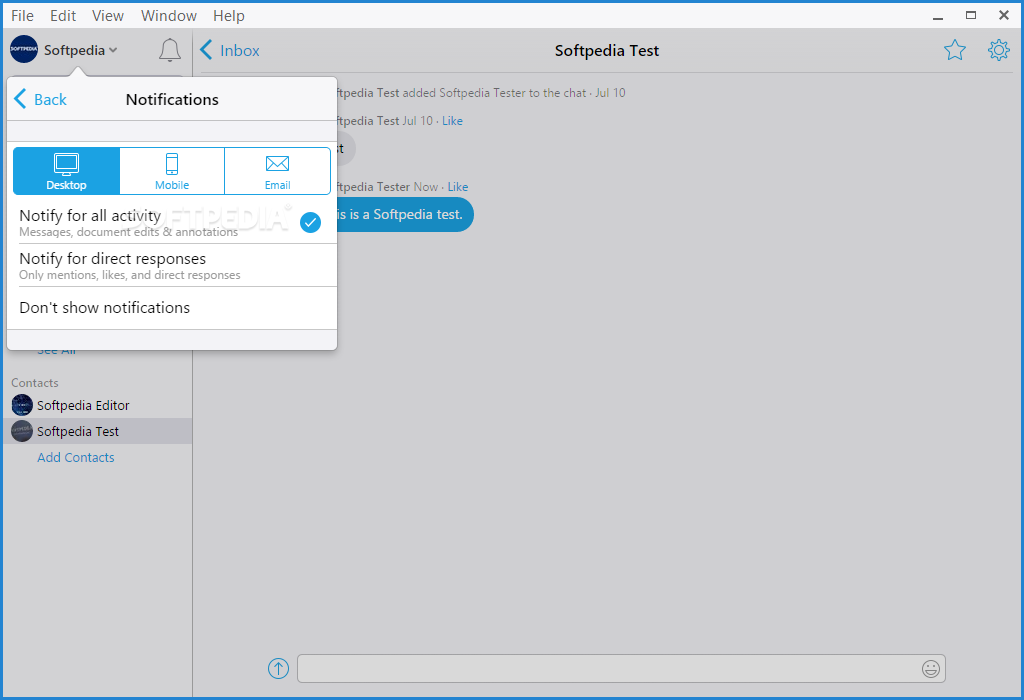The width and height of the screenshot is (1024, 700).
Task: Select the Desktop notifications tab
Action: (67, 171)
